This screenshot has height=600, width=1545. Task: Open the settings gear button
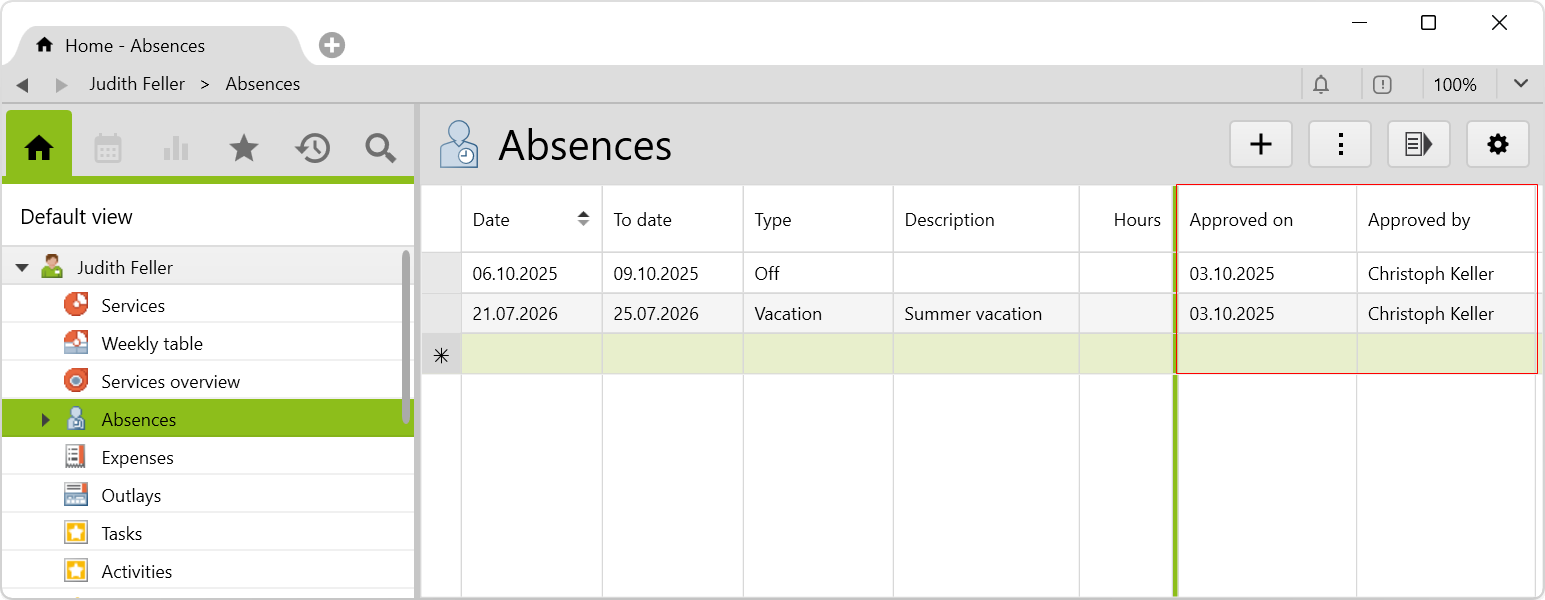[x=1497, y=145]
